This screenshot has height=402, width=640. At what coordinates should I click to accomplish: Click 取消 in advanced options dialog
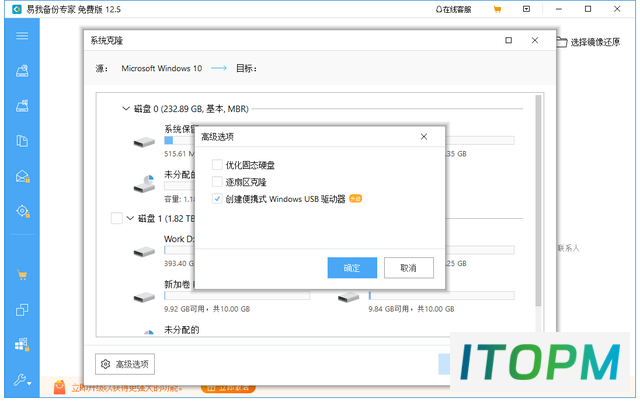(x=409, y=268)
